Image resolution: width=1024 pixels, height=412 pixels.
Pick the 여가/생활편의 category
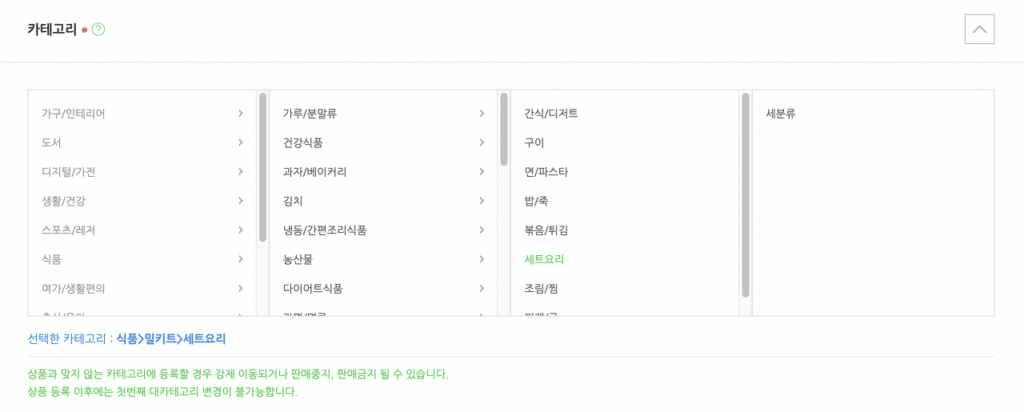click(x=73, y=288)
